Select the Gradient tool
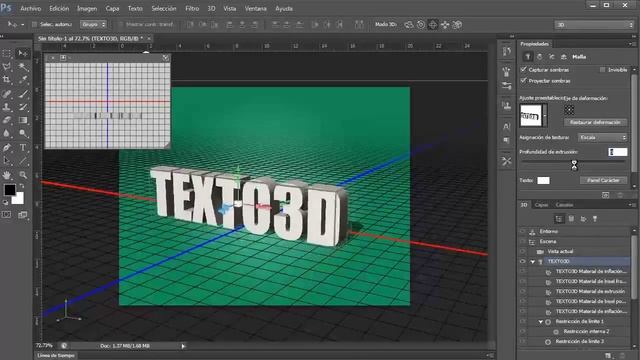Viewport: 640px width, 360px height. 22,120
